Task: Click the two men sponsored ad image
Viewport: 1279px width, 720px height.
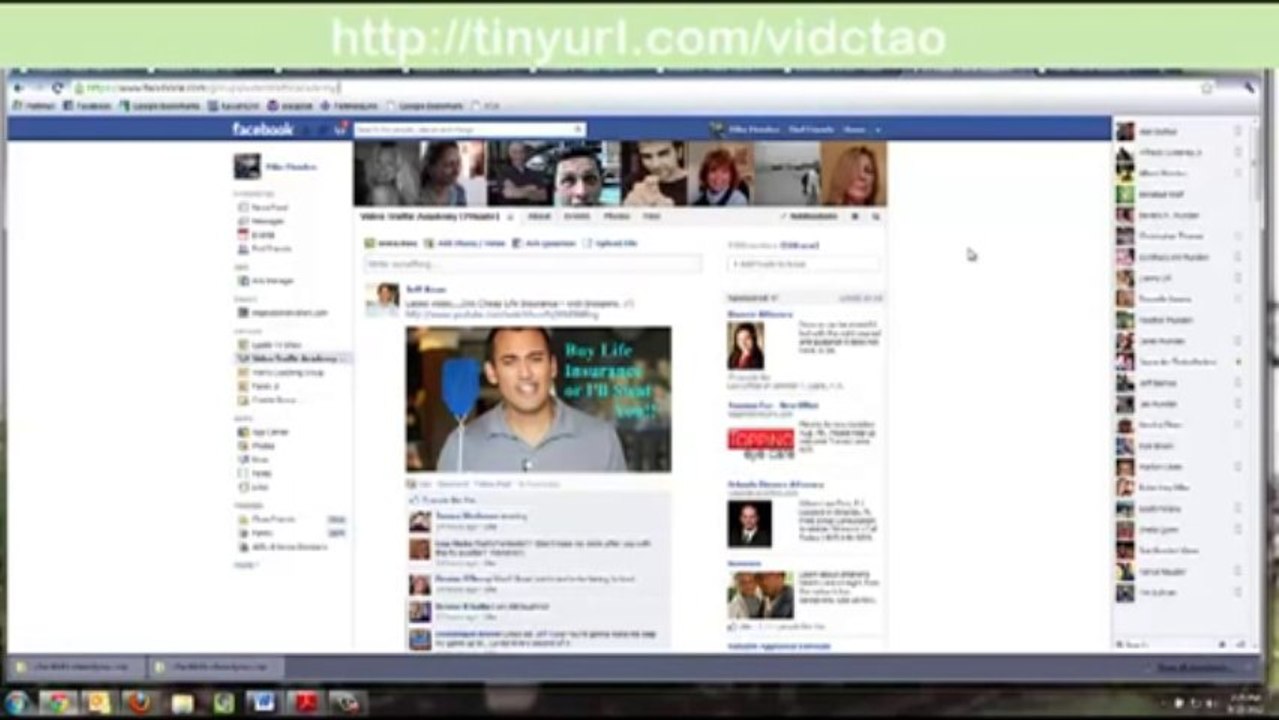Action: pyautogui.click(x=760, y=595)
